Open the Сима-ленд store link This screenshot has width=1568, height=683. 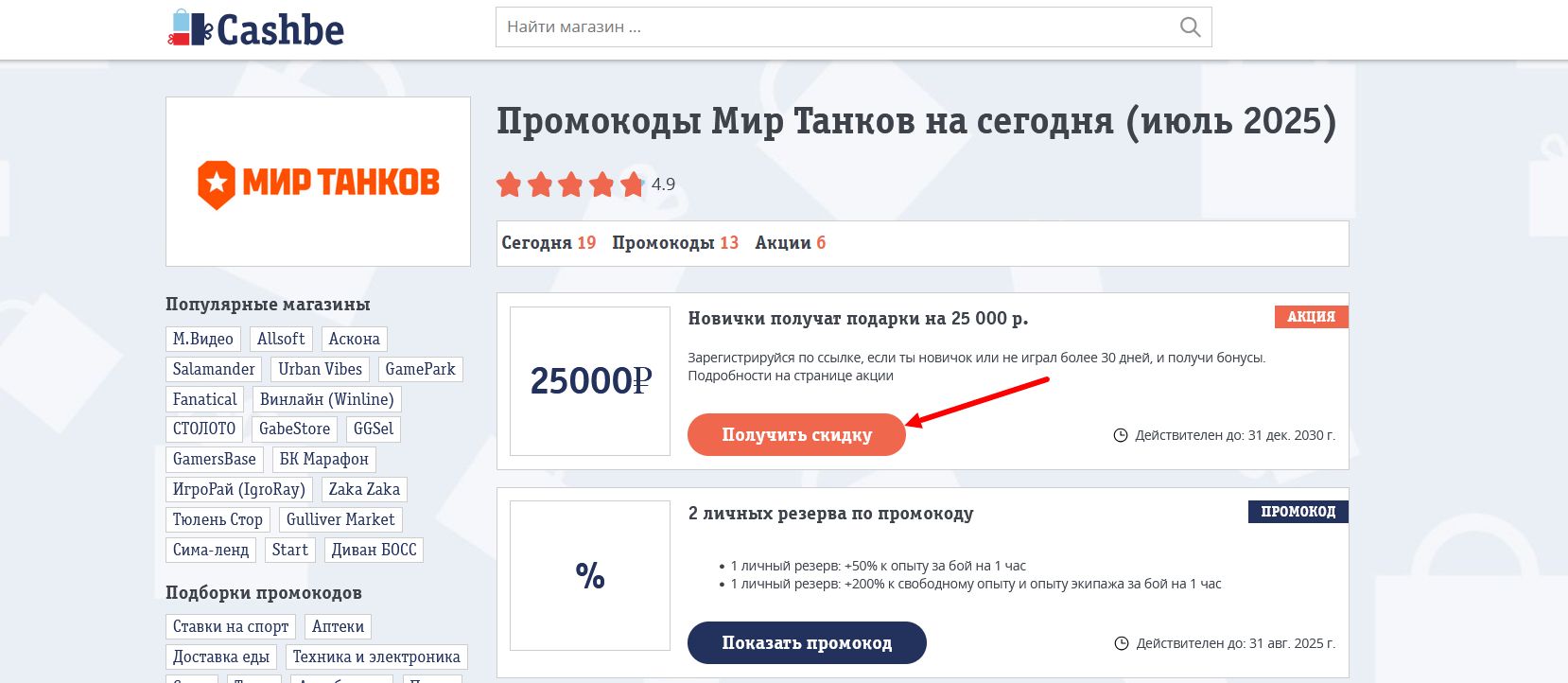211,550
